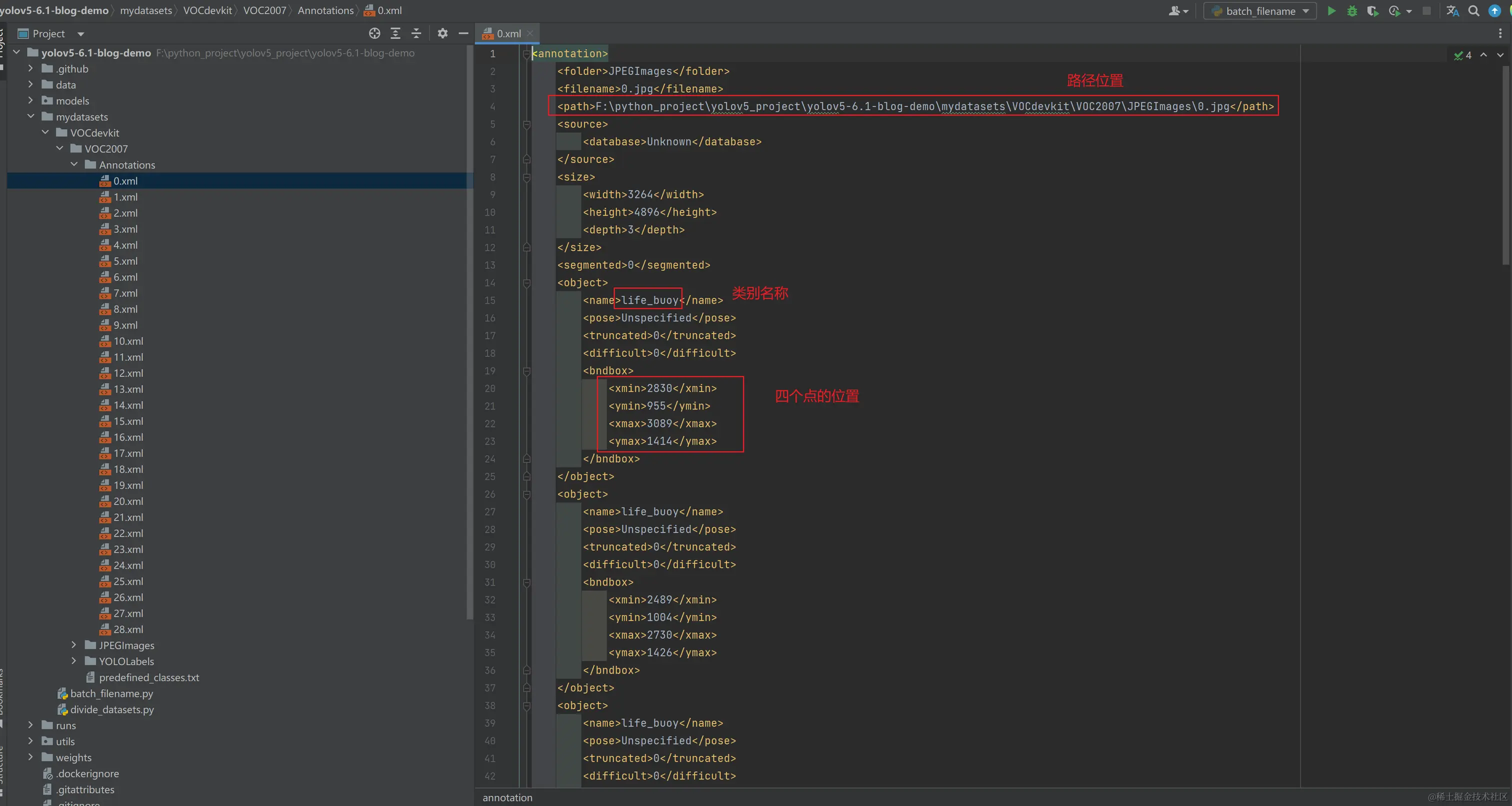Click the greyed-out stop square
Image resolution: width=1512 pixels, height=806 pixels.
click(x=1426, y=10)
